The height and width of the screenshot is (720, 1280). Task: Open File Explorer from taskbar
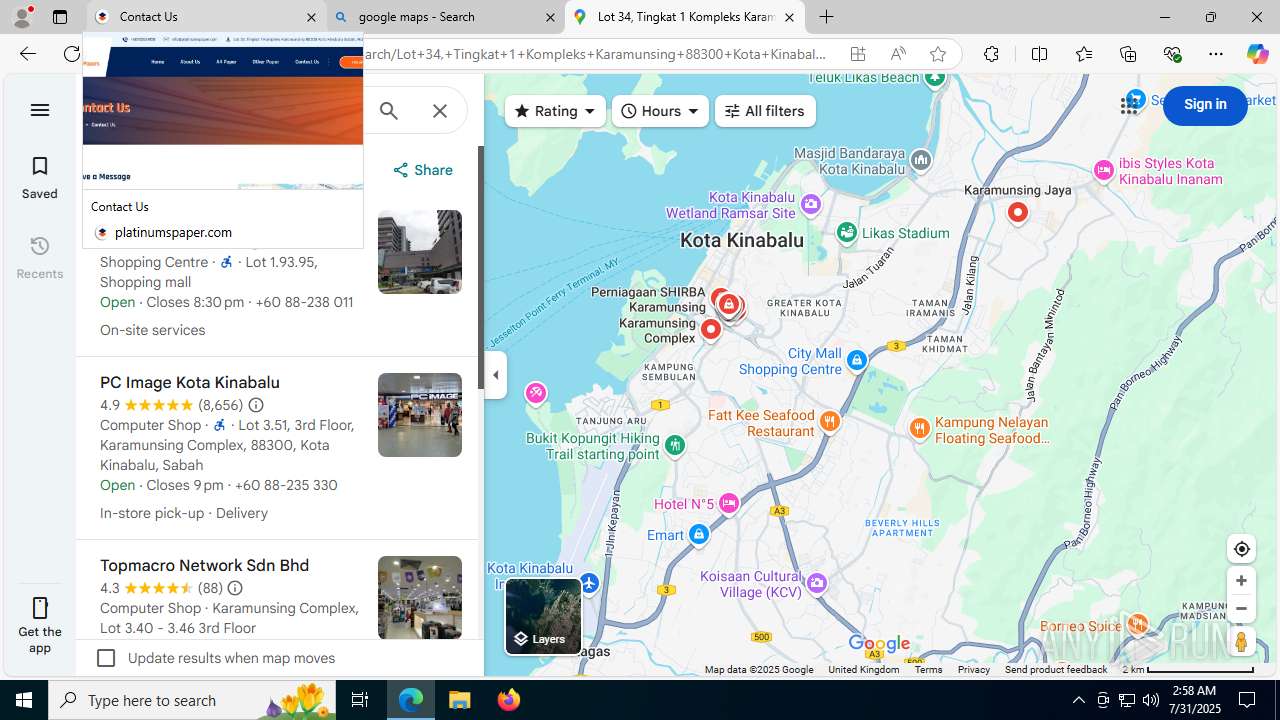click(x=460, y=700)
